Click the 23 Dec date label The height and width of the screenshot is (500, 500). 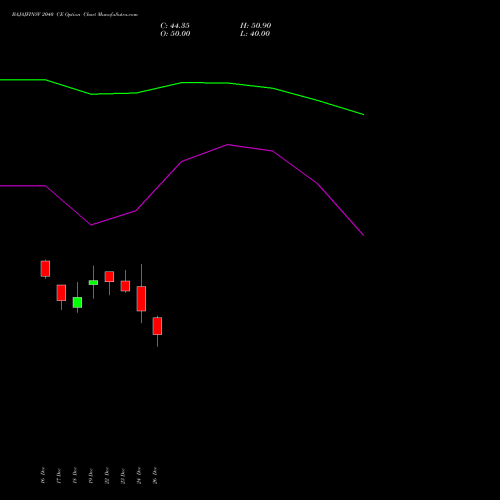(123, 475)
